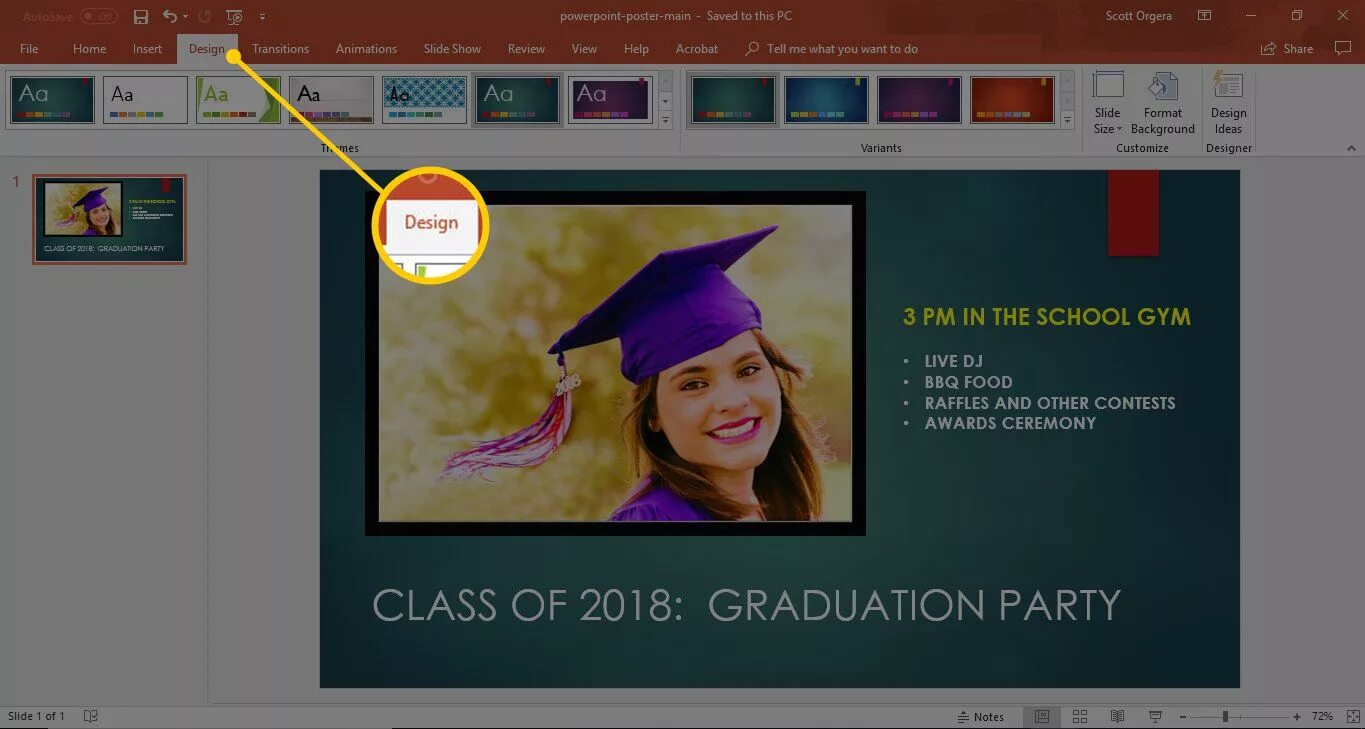
Task: Open Ribbon Display Options icon
Action: tap(1205, 16)
